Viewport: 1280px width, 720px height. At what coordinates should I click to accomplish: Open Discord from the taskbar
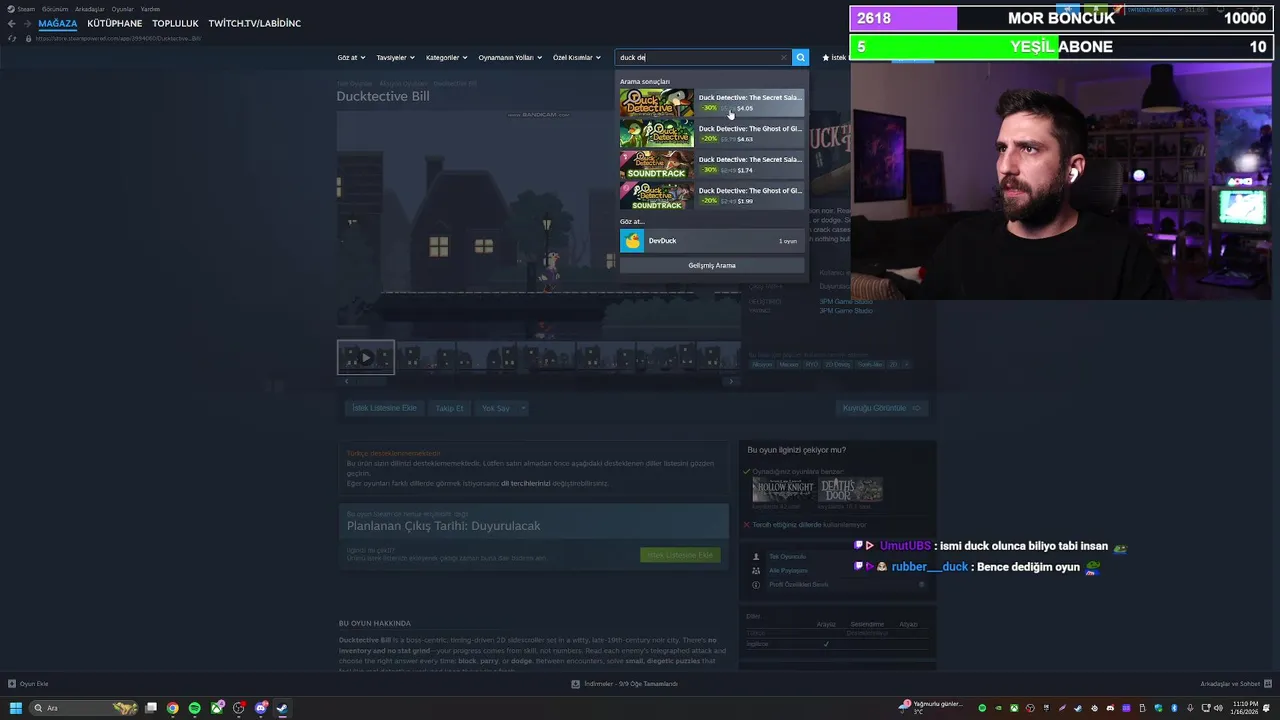[x=261, y=708]
